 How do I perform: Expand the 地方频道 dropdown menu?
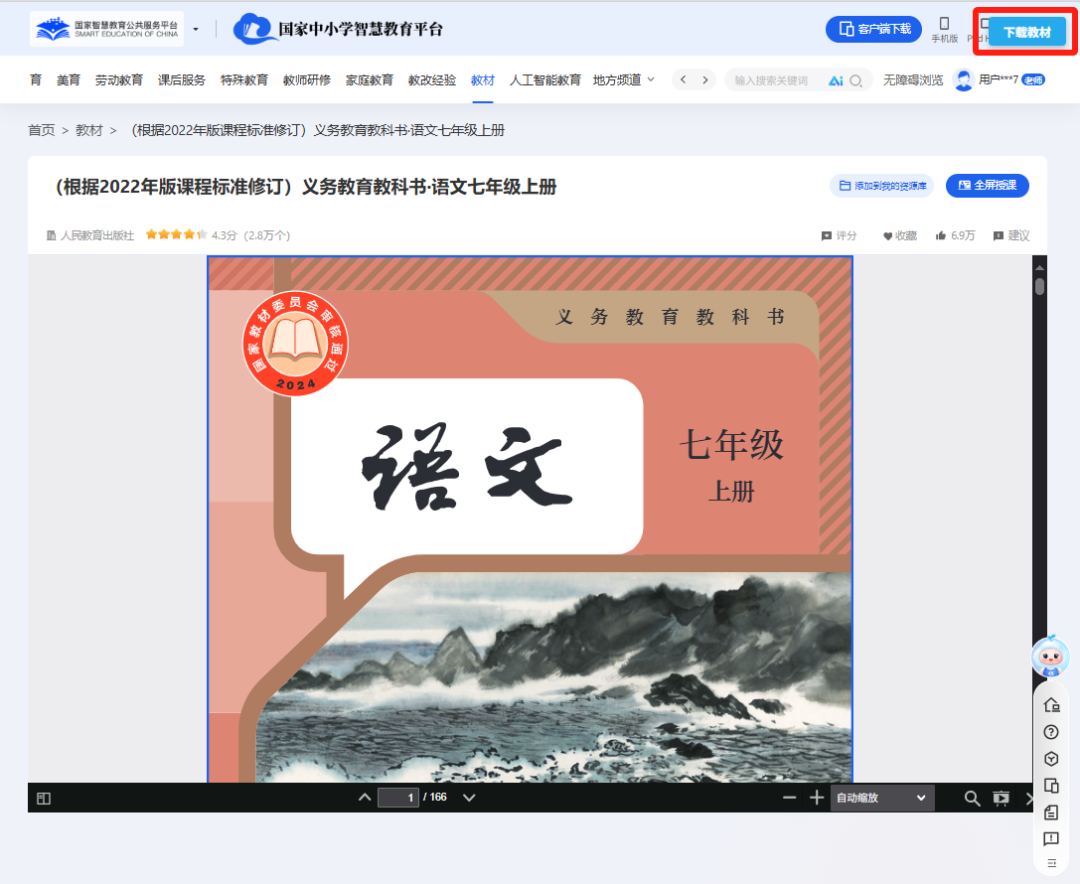(x=620, y=79)
